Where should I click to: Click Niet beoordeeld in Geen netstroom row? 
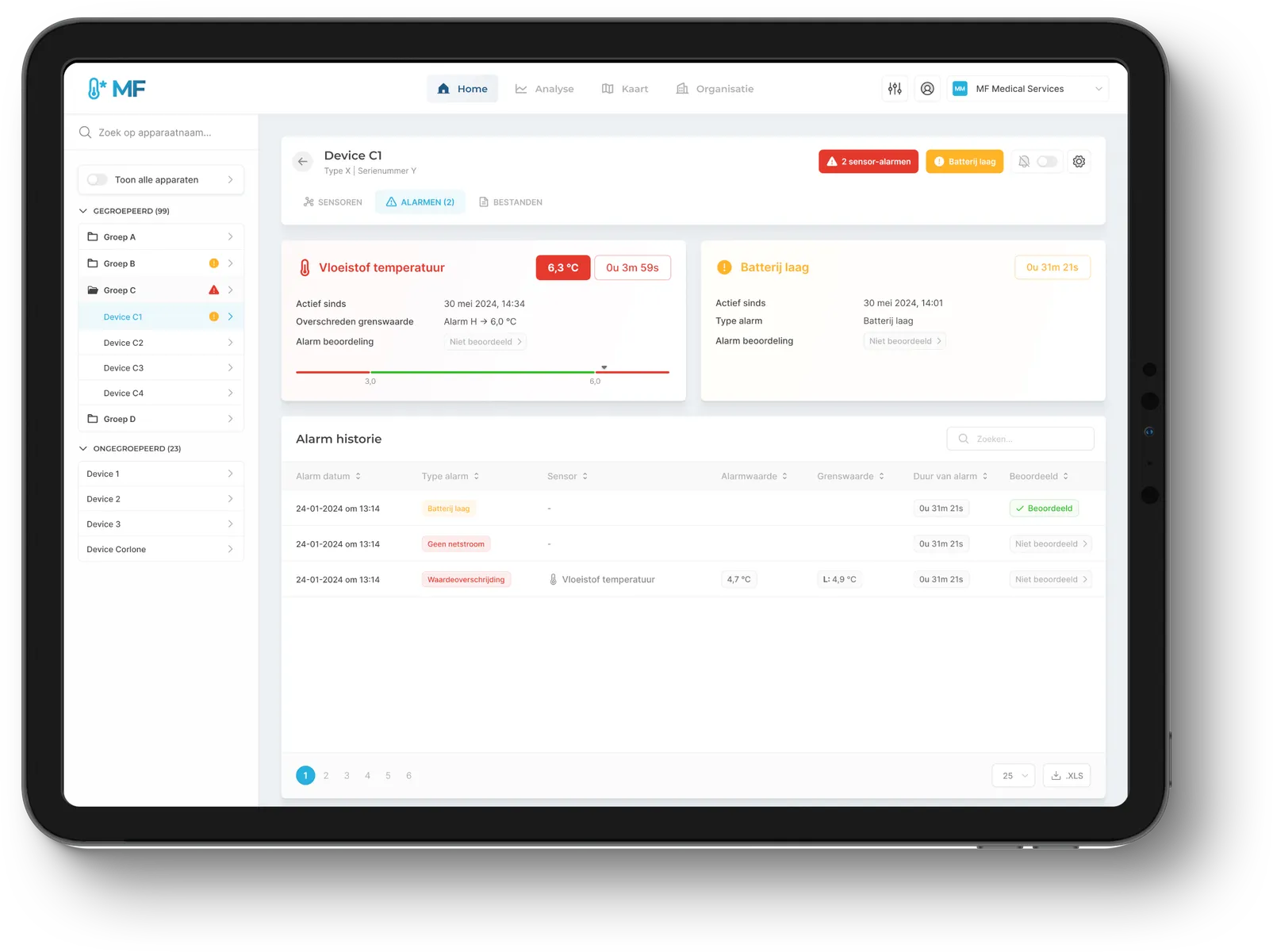click(x=1051, y=544)
